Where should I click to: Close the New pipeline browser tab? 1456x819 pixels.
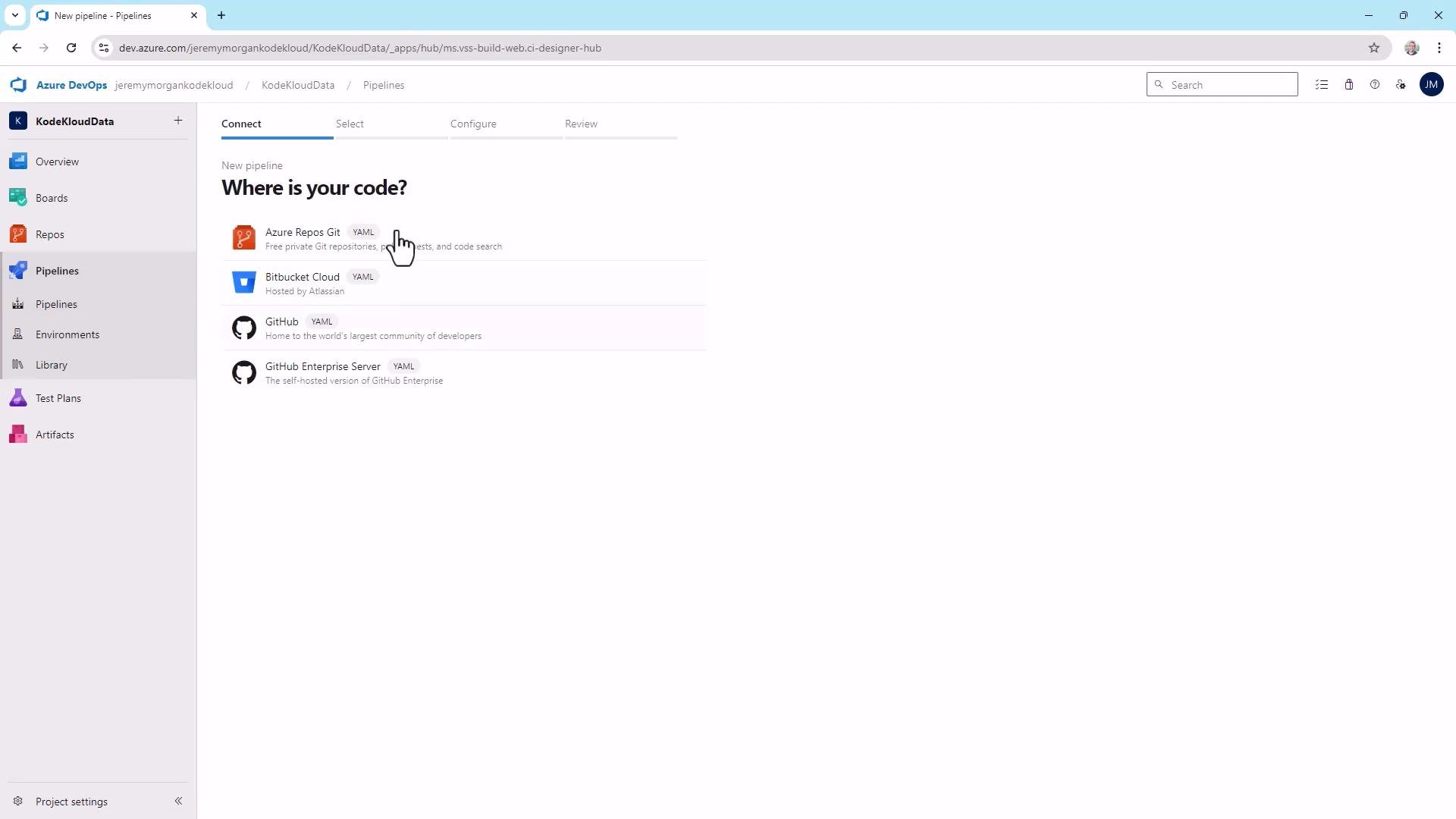tap(193, 15)
